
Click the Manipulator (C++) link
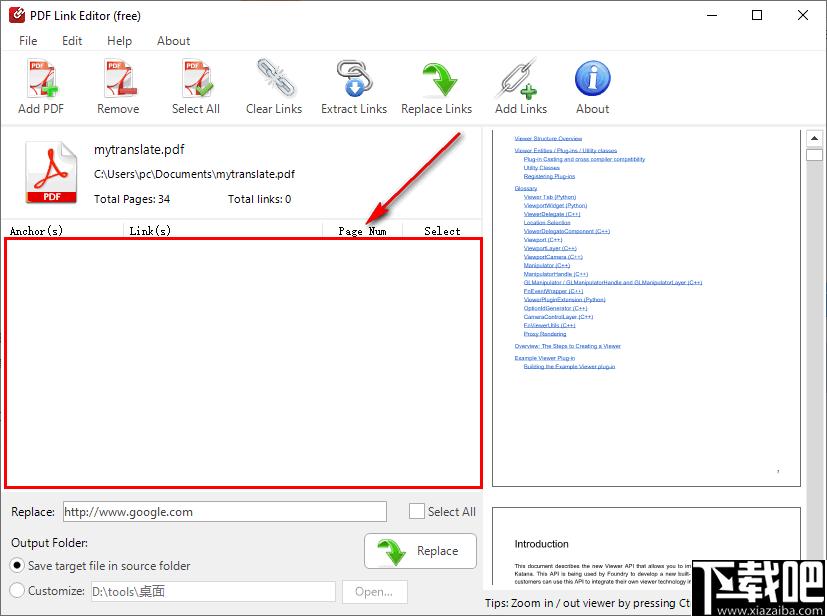tap(546, 265)
